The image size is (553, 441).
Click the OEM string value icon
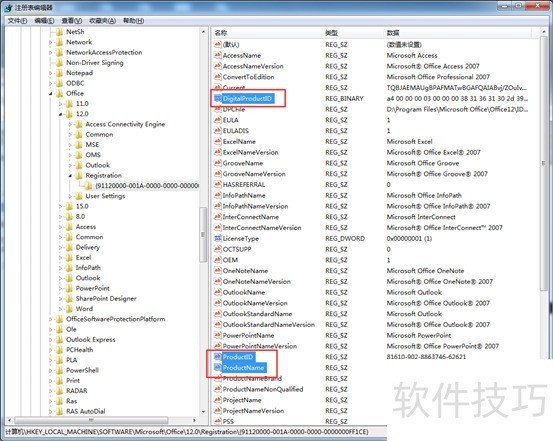(x=218, y=260)
